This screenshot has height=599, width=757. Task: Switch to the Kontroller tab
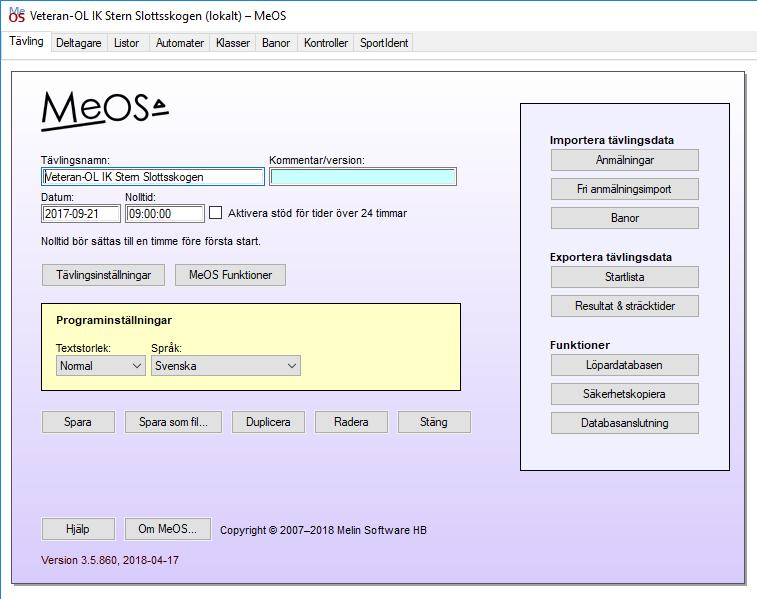pos(326,43)
